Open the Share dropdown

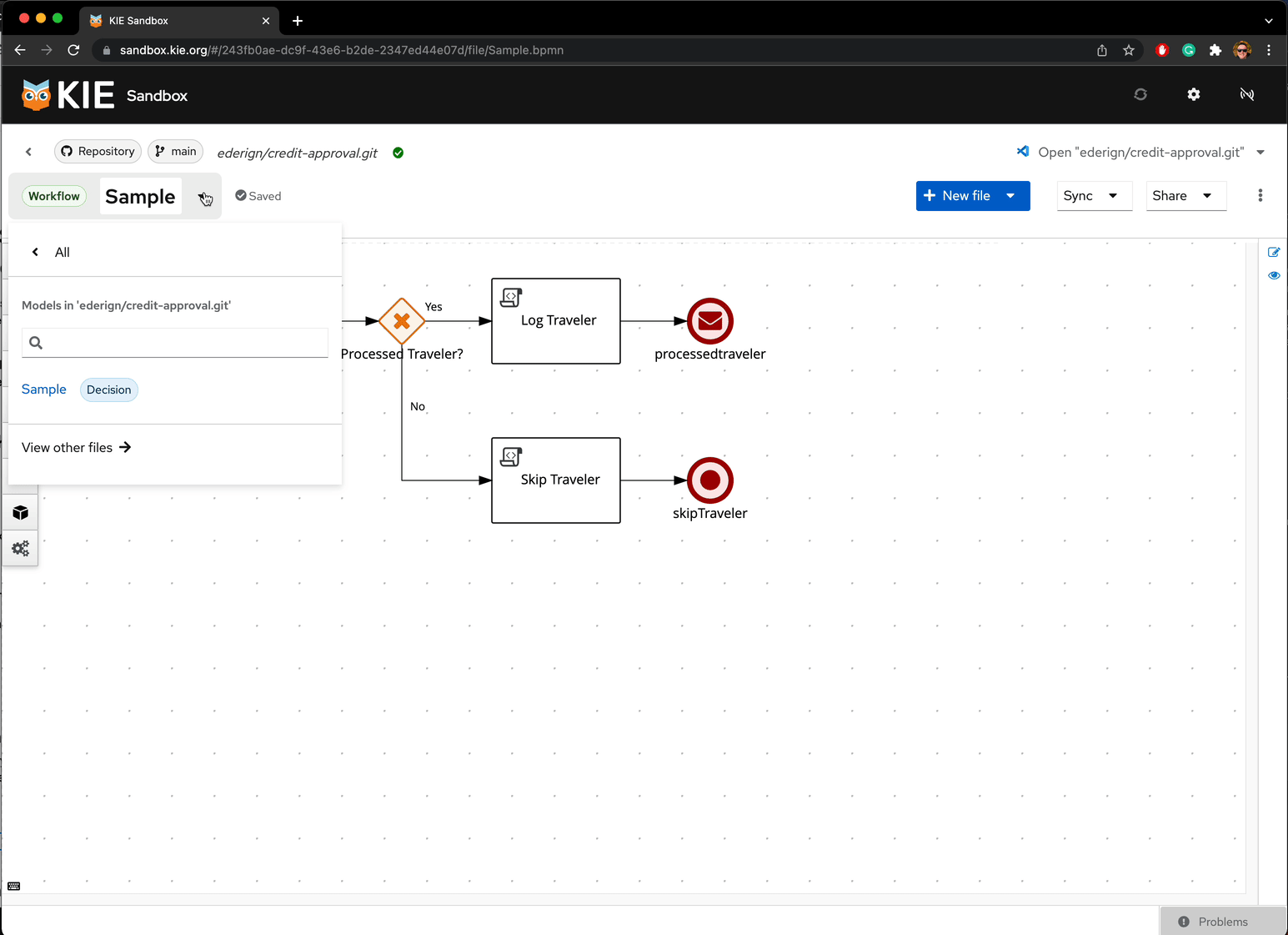click(1185, 196)
